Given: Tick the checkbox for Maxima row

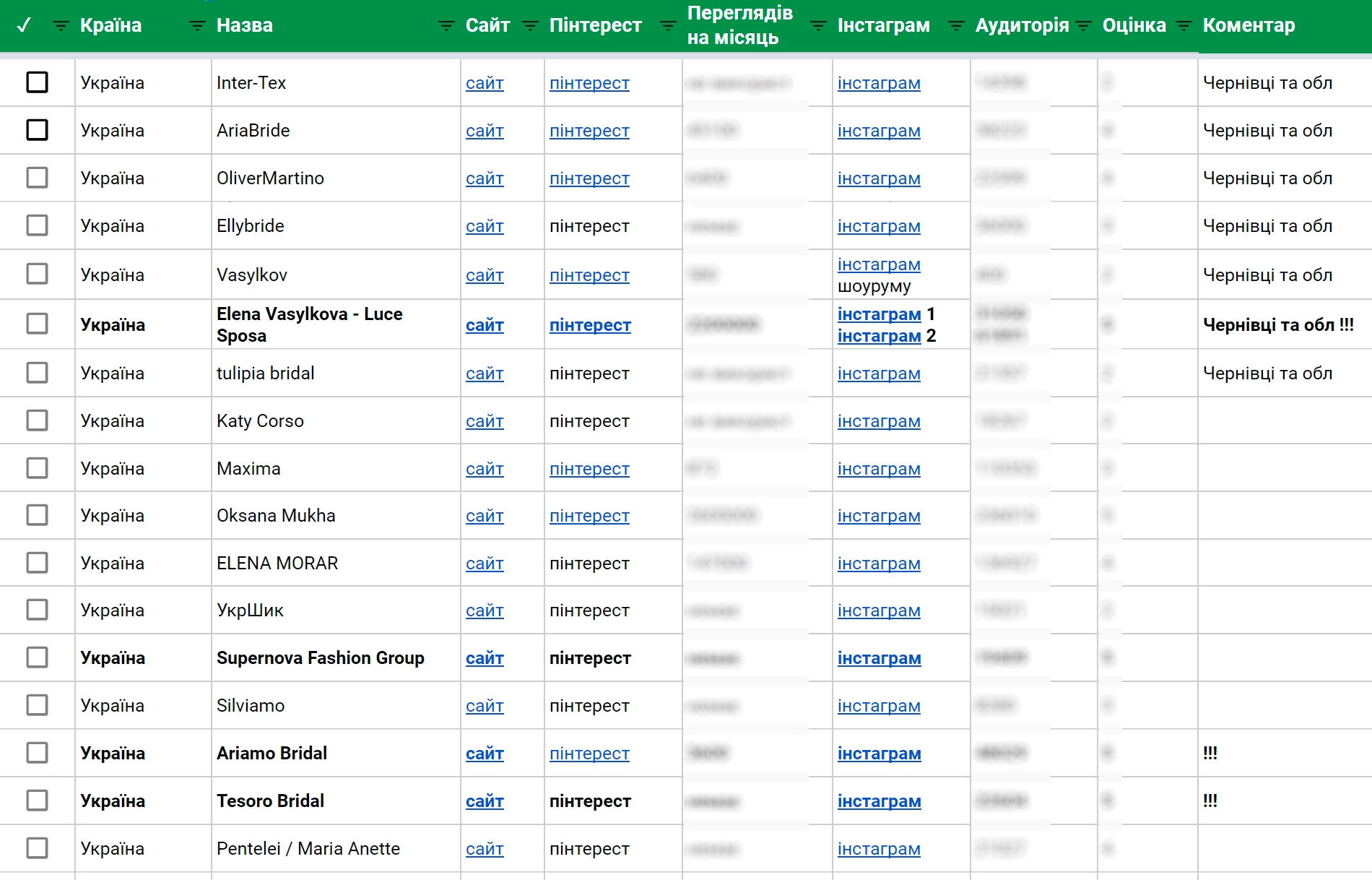Looking at the screenshot, I should point(37,468).
